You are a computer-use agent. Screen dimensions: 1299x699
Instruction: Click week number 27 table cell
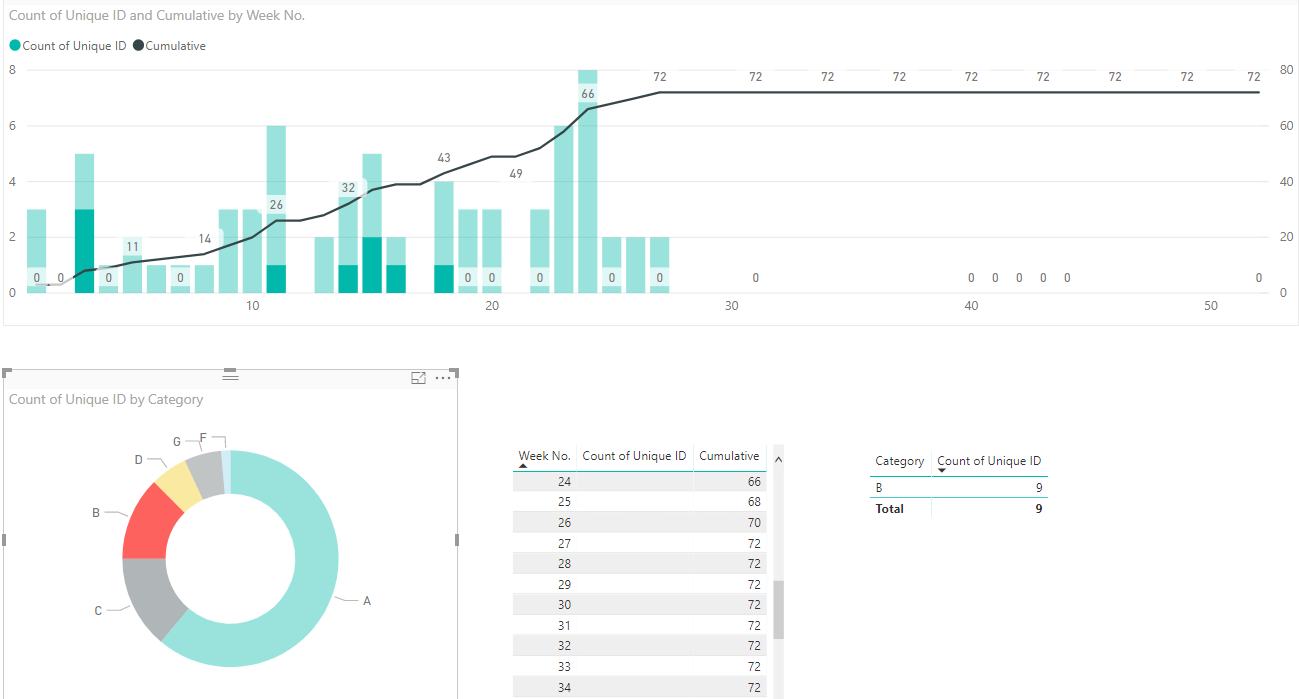pos(564,544)
